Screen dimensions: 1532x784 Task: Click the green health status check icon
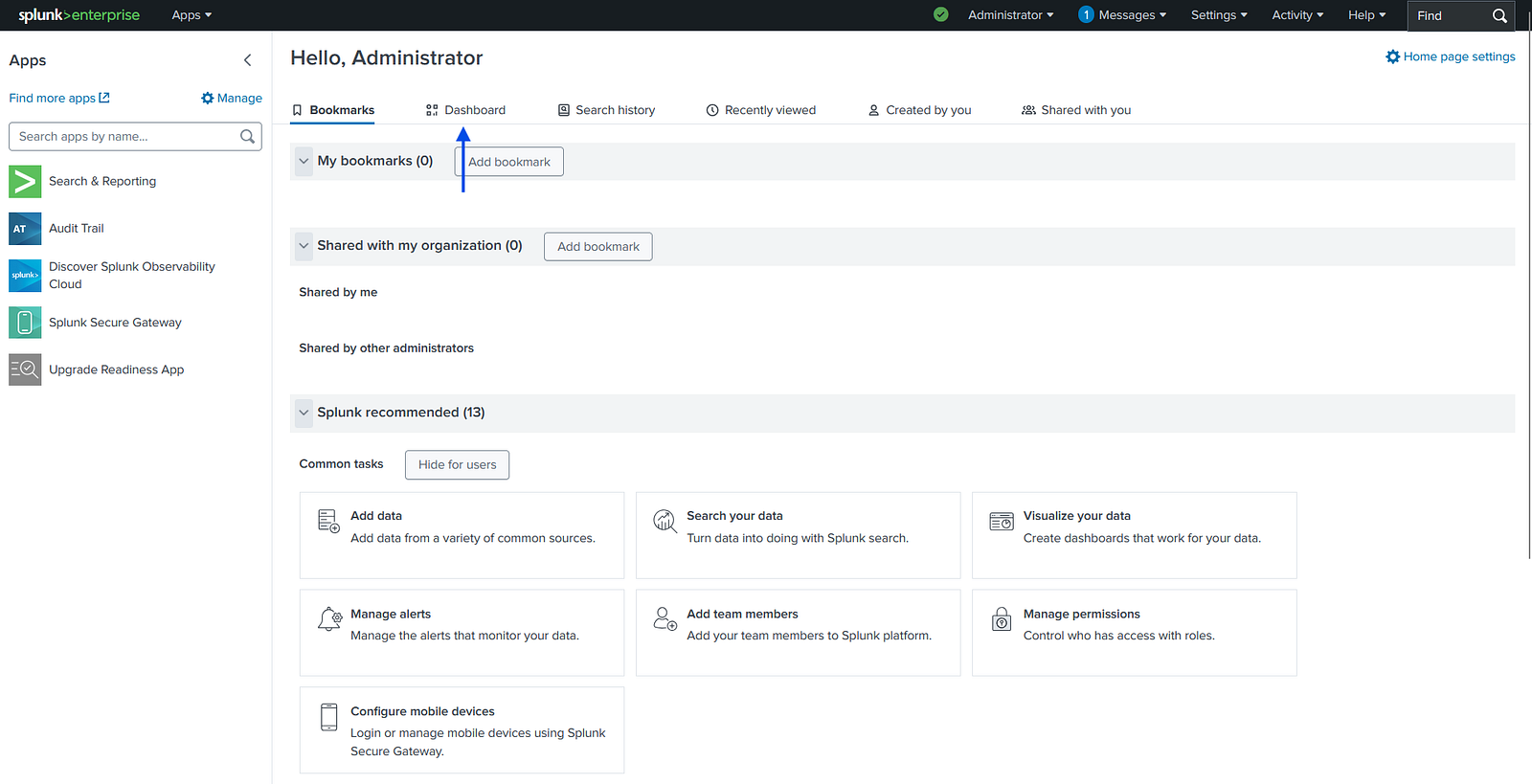point(941,15)
